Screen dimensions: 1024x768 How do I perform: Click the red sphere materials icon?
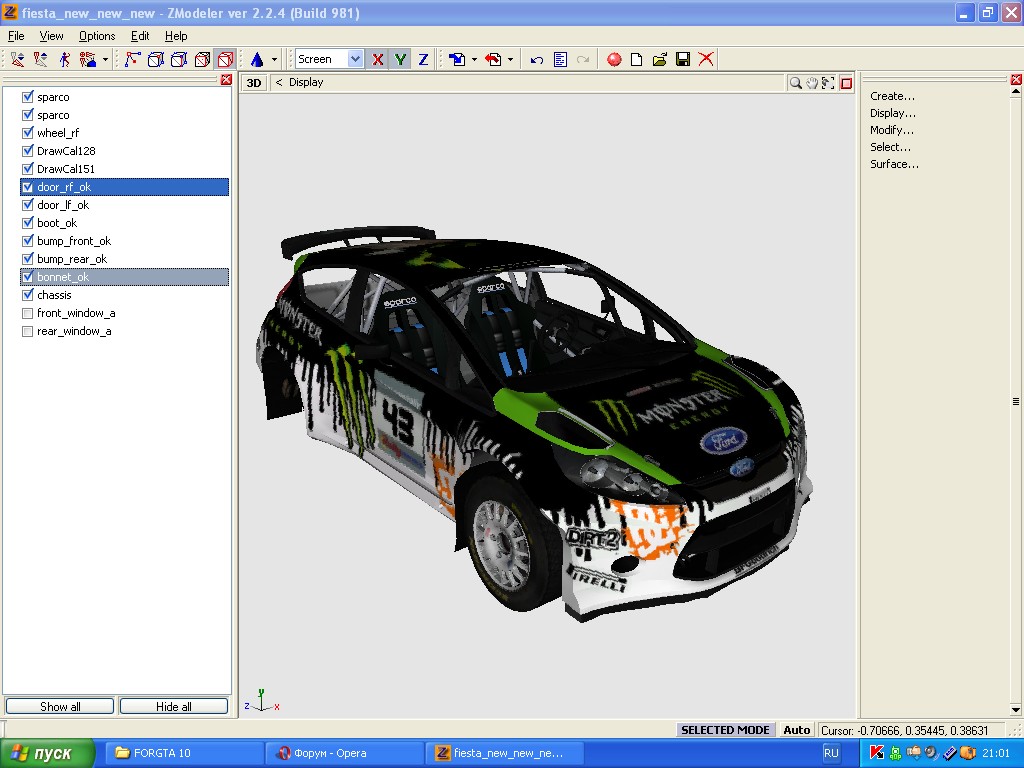614,59
